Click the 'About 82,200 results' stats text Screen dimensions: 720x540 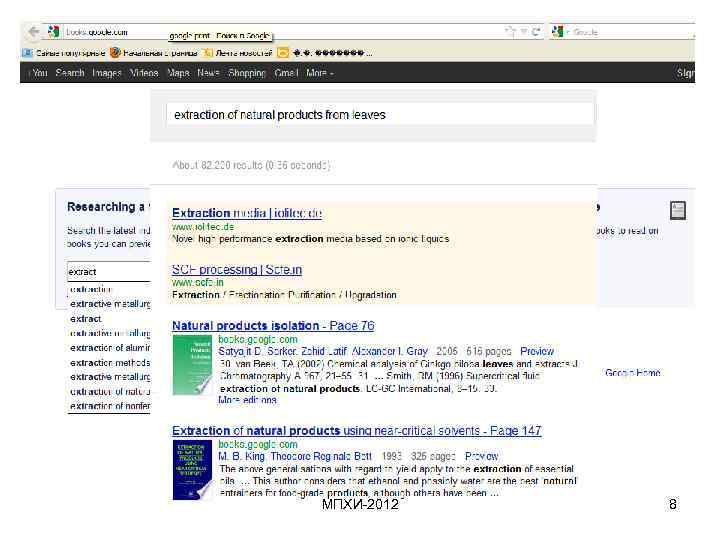click(251, 165)
